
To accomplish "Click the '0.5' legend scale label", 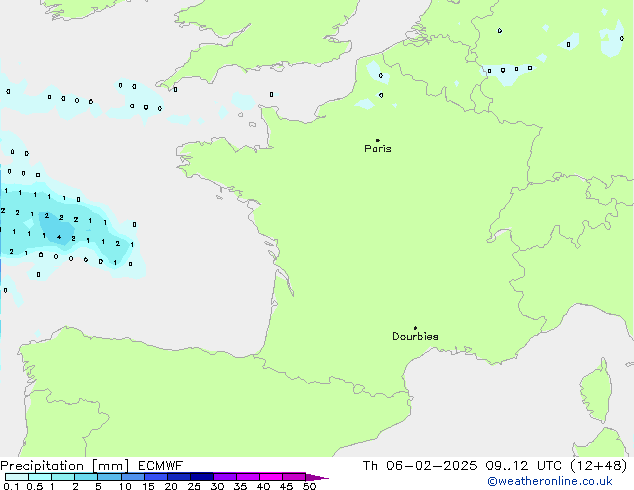I will [x=34, y=486].
